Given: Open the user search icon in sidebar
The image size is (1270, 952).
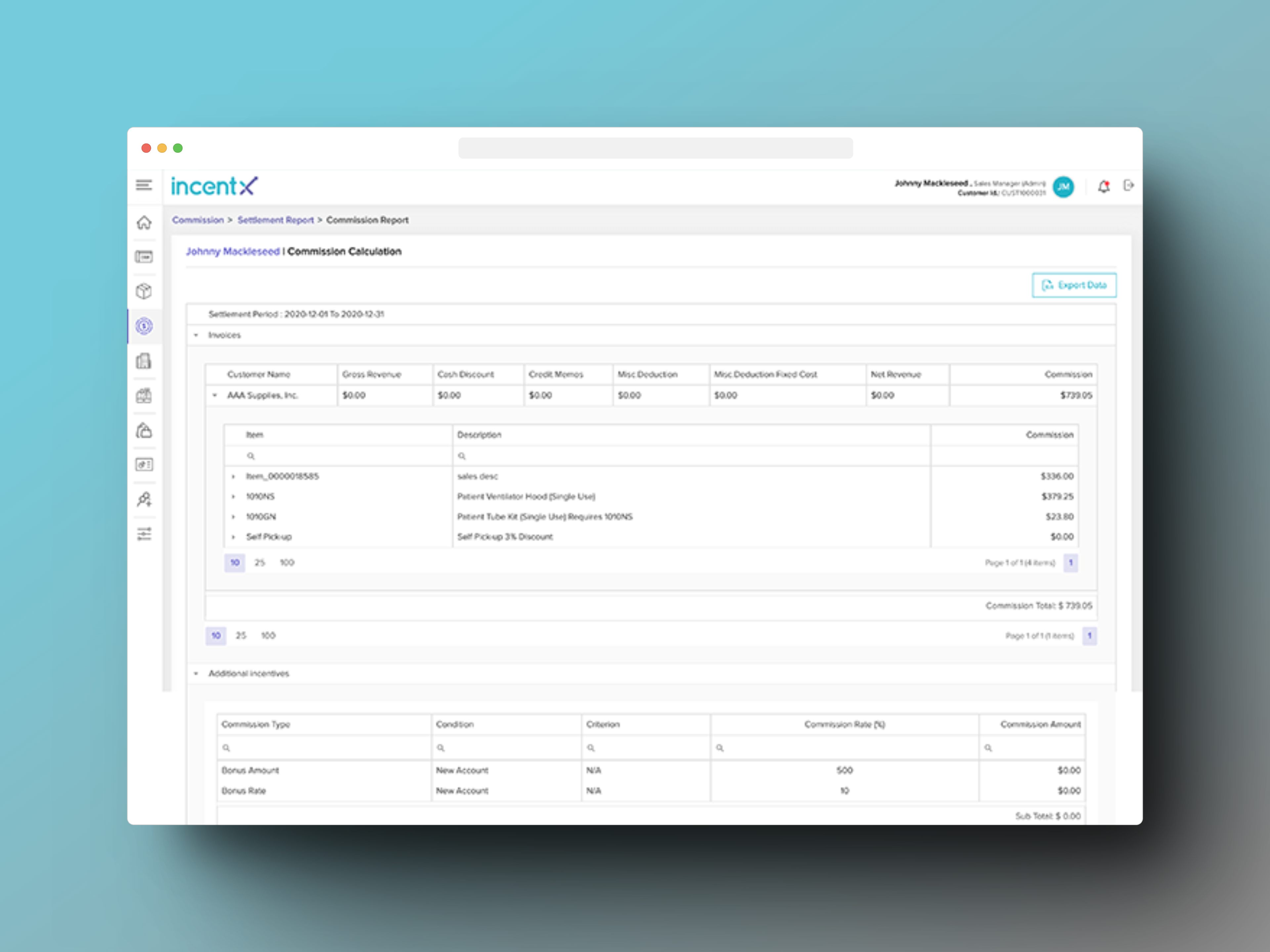Looking at the screenshot, I should click(145, 499).
